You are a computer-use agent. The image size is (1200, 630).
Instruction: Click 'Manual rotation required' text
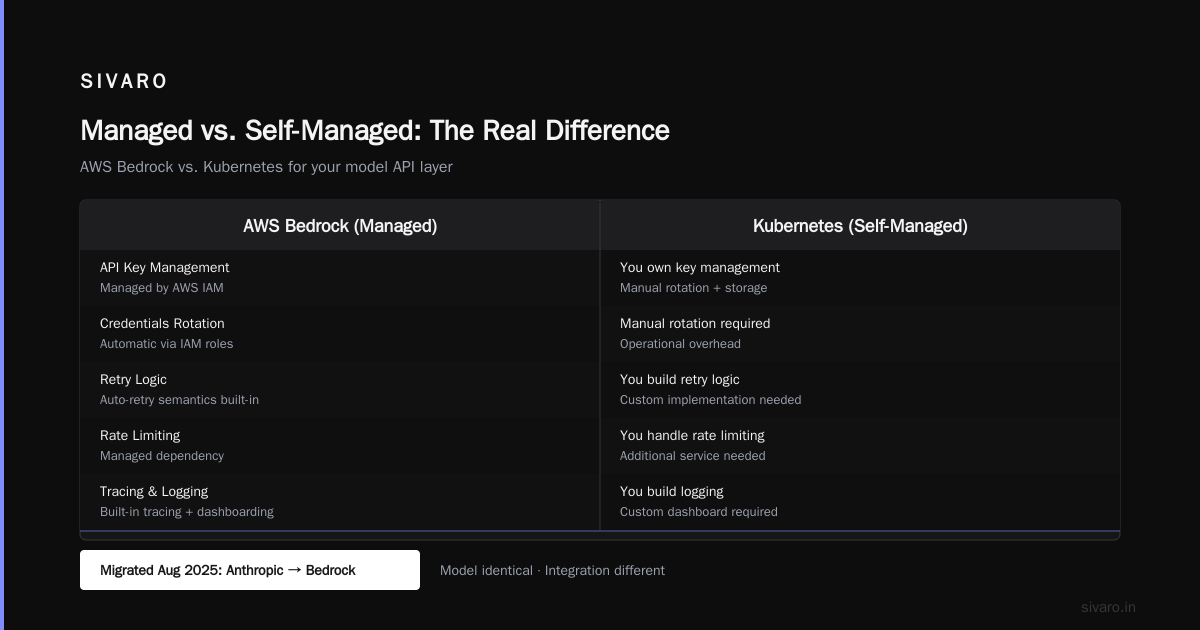click(695, 323)
